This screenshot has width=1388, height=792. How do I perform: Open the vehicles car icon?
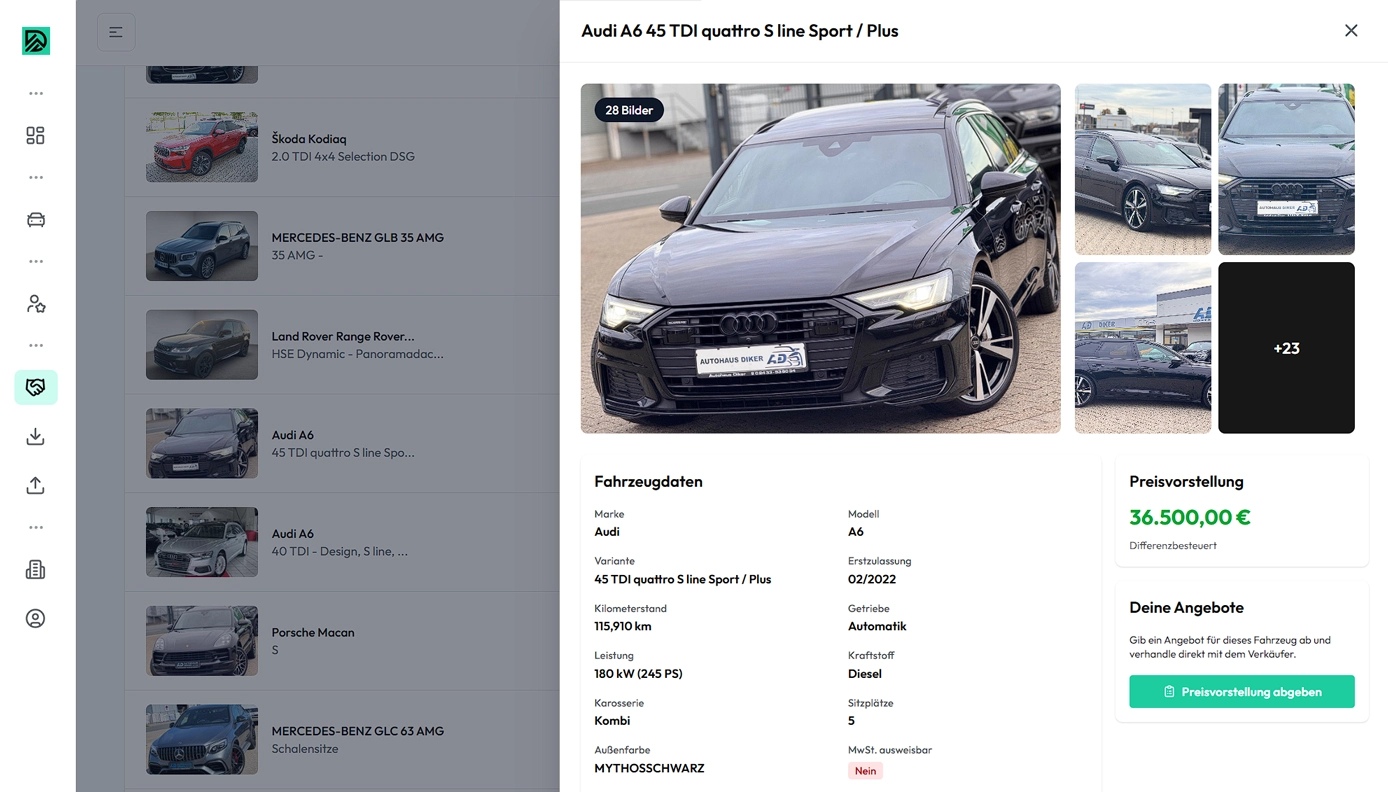[36, 219]
